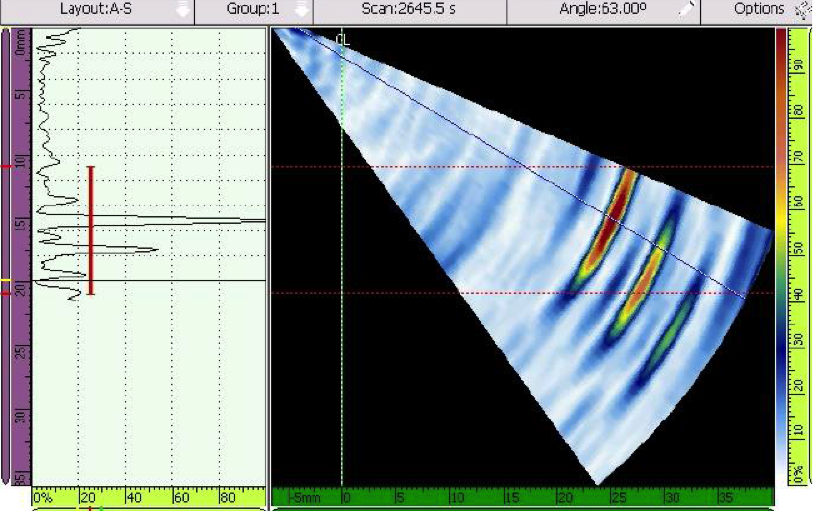Click the red zone of color palette bar
The height and width of the screenshot is (512, 813).
pos(780,60)
